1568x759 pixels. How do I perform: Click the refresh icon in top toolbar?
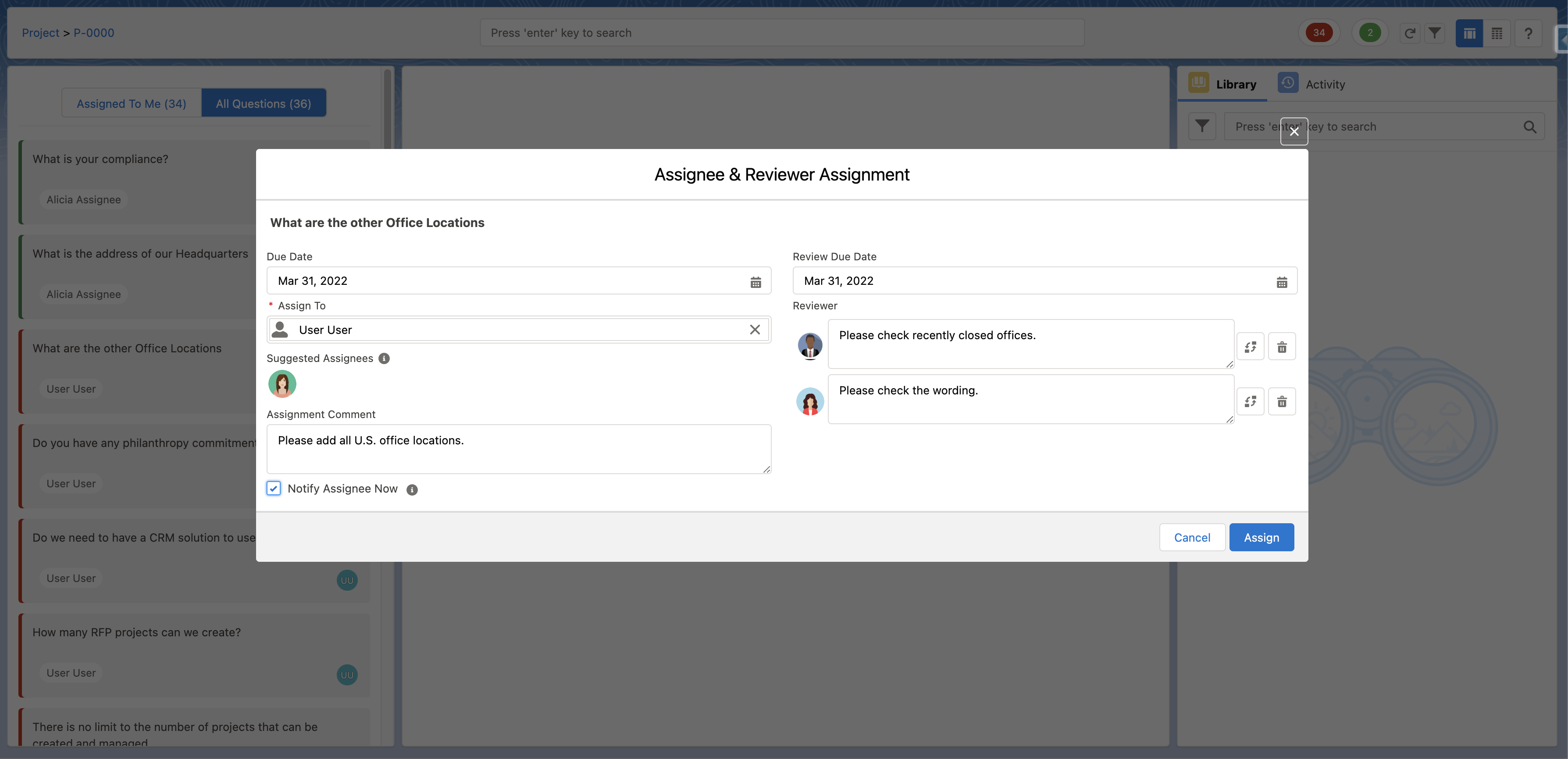coord(1409,33)
